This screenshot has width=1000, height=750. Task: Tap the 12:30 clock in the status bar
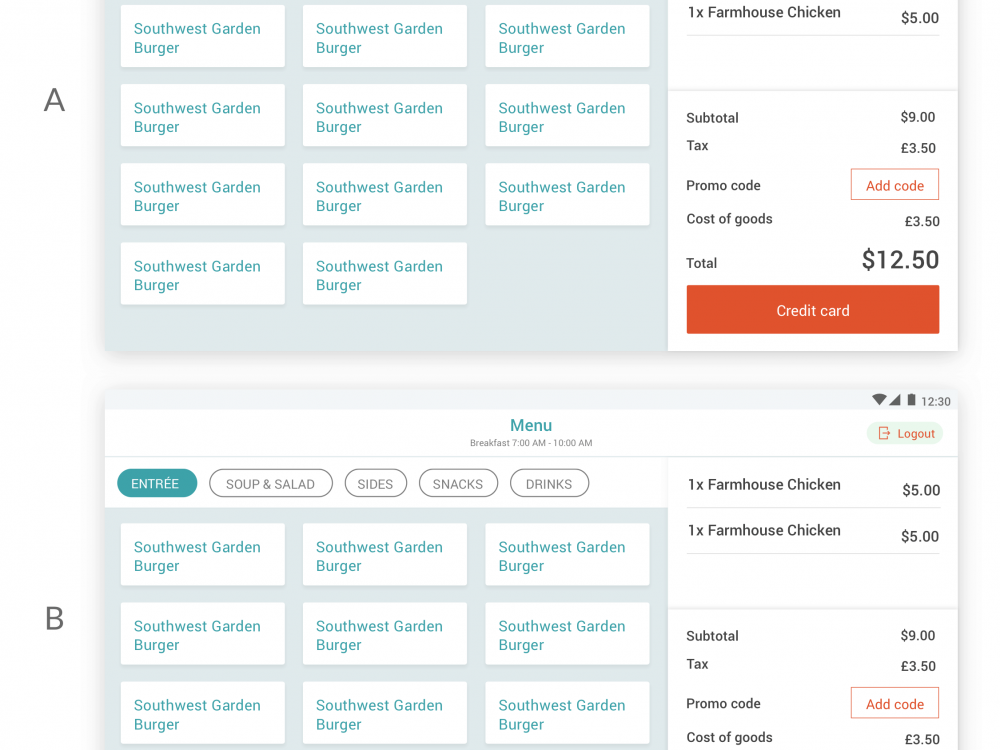click(x=936, y=400)
